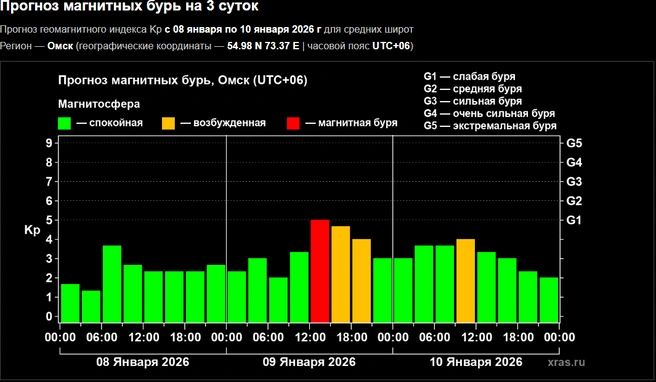Select the shortest green bar on 08 January
The image size is (656, 382).
pyautogui.click(x=91, y=307)
